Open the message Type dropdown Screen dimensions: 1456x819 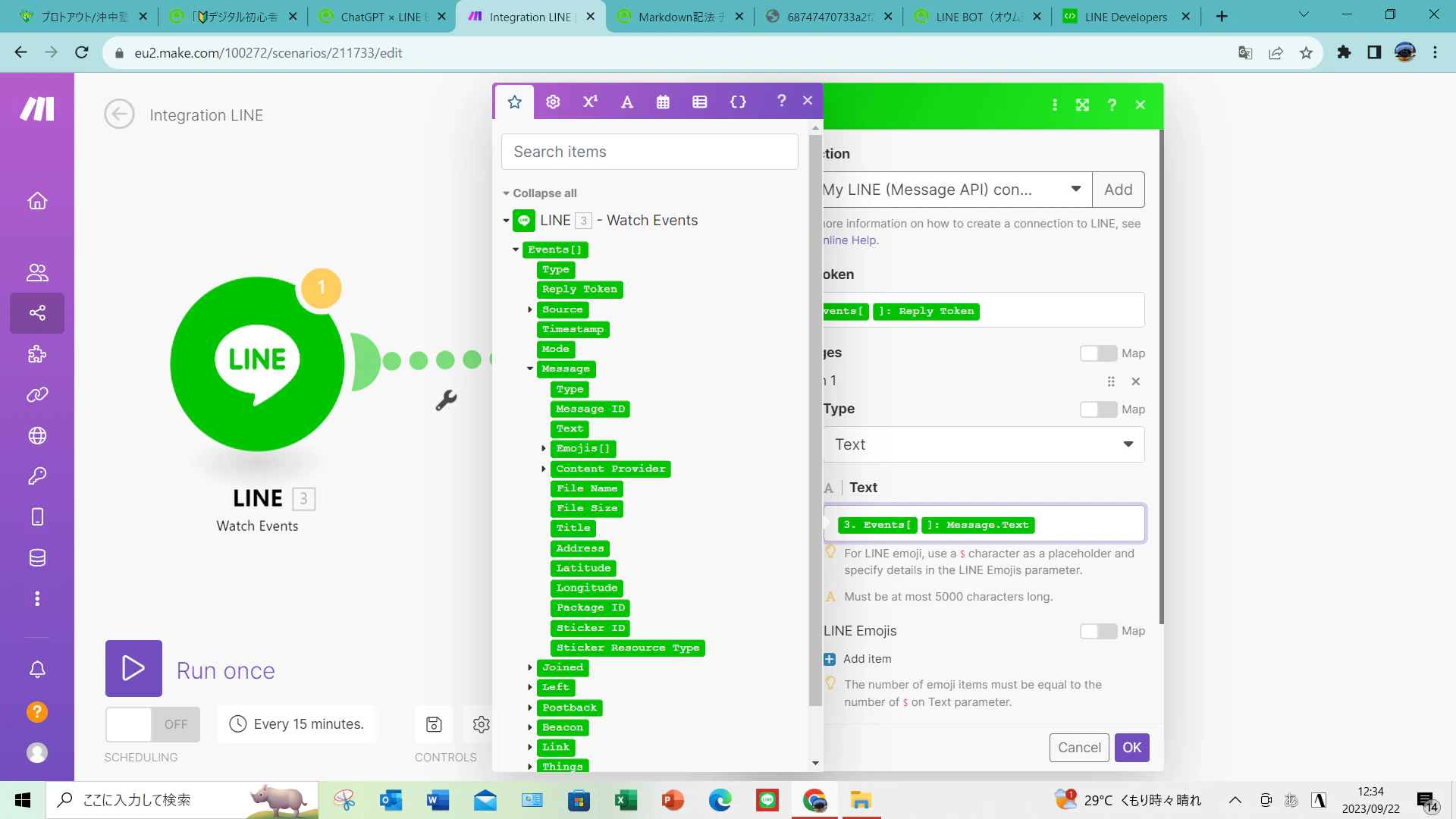[984, 444]
